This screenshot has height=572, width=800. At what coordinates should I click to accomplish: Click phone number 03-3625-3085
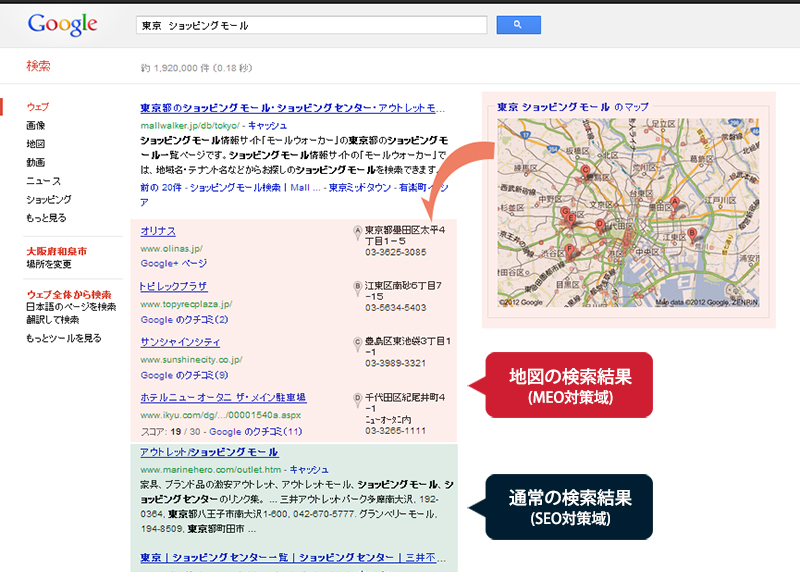pyautogui.click(x=395, y=252)
